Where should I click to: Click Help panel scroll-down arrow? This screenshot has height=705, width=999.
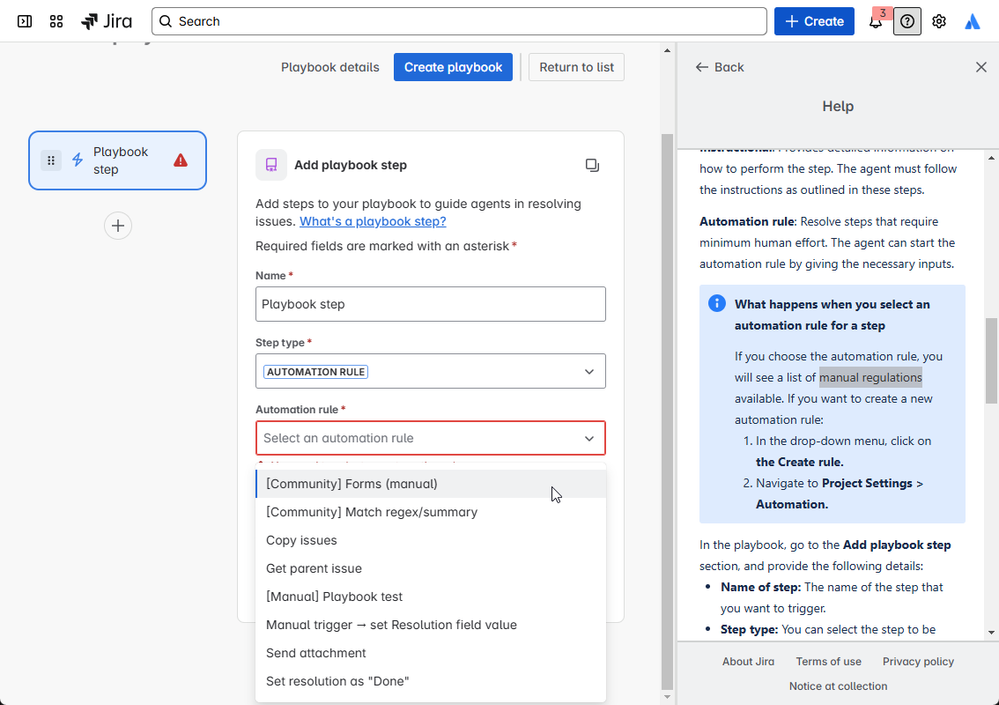click(x=991, y=633)
